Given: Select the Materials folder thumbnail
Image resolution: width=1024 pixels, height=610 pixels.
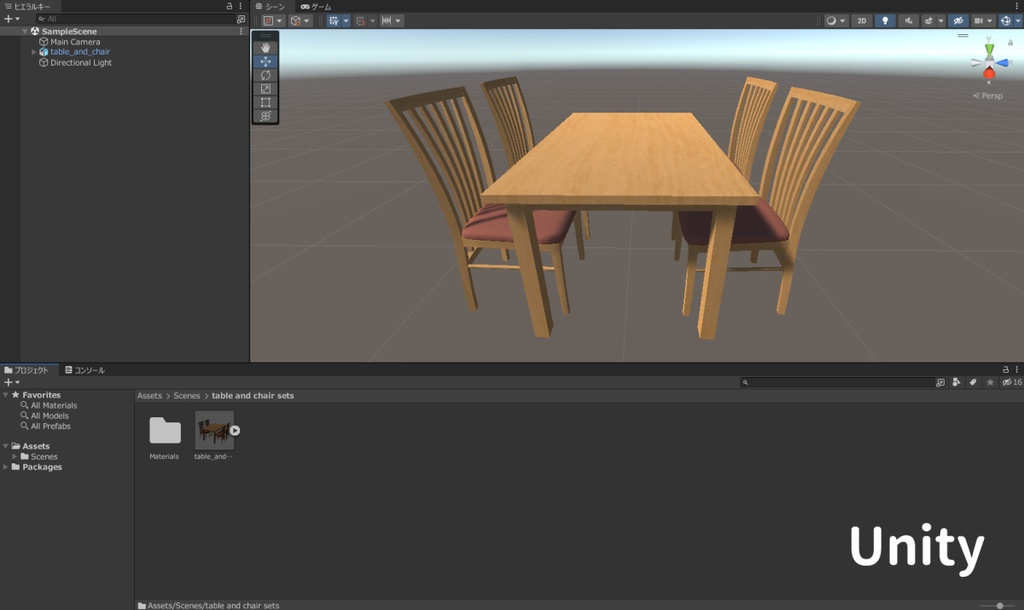Looking at the screenshot, I should coord(164,430).
